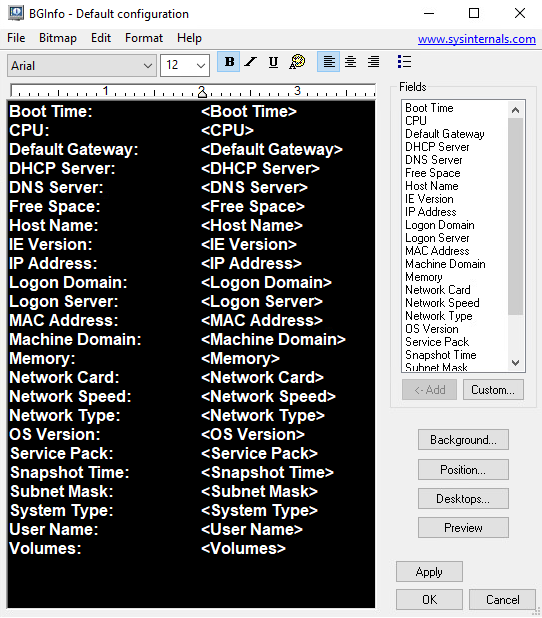This screenshot has height=618, width=542.
Task: Visit the www.sysinternals.com link
Action: coord(477,39)
